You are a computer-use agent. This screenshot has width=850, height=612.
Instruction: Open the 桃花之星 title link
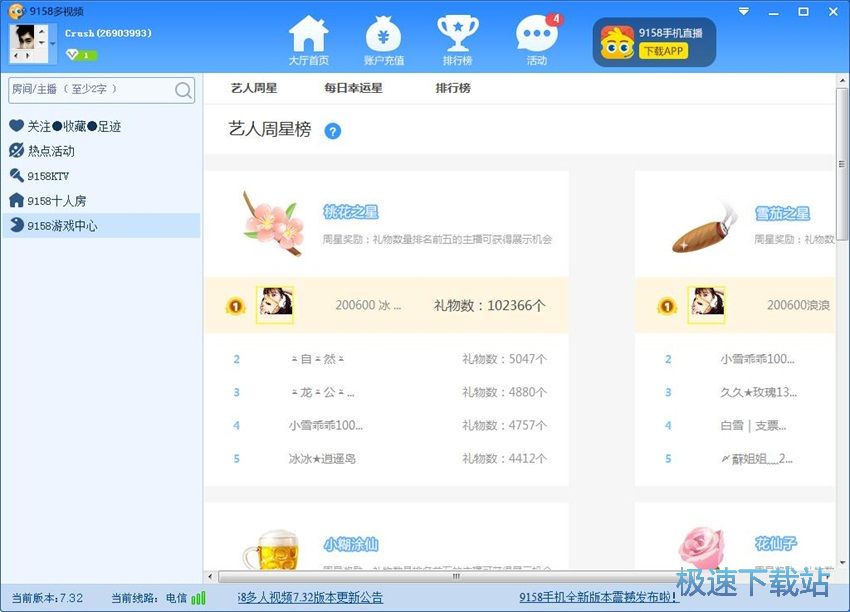351,212
